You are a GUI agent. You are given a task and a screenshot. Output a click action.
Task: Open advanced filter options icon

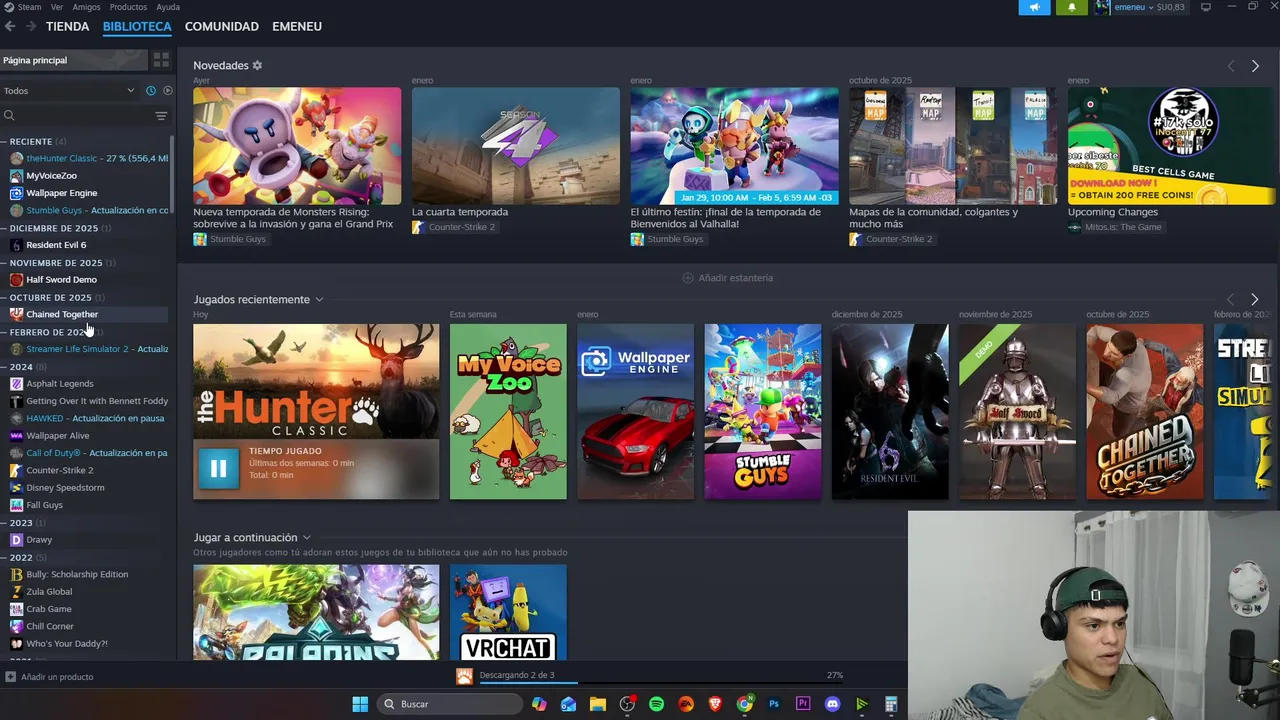(x=161, y=116)
